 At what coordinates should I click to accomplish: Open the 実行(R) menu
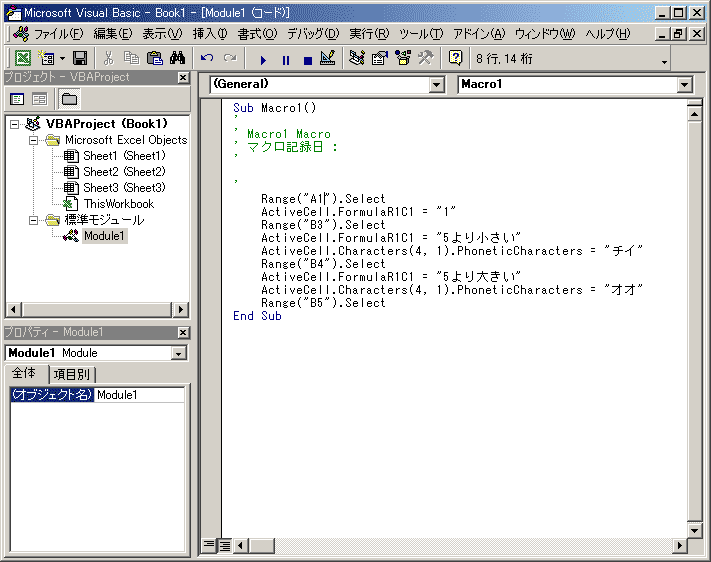click(369, 34)
